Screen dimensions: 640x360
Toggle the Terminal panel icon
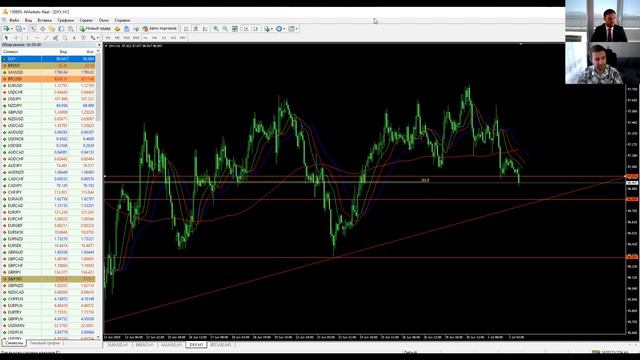pyautogui.click(x=61, y=29)
